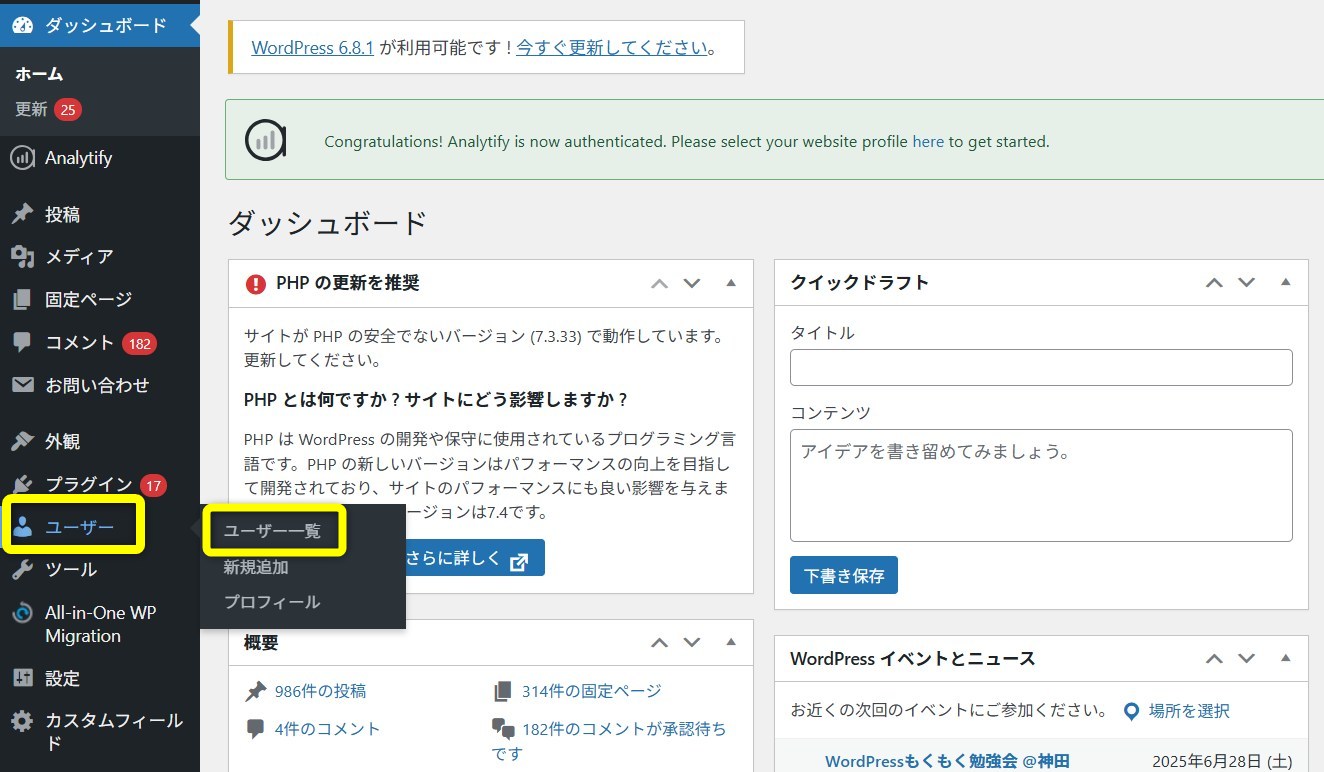The width and height of the screenshot is (1324, 772).
Task: Click the All-in-One WP Migration icon
Action: [22, 613]
